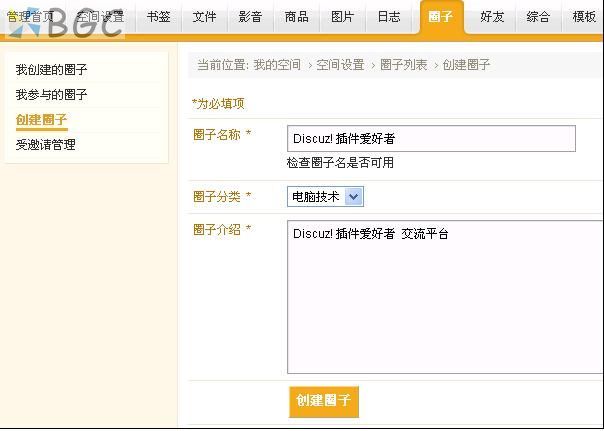
Task: Switch to the 书签 tab
Action: click(158, 17)
